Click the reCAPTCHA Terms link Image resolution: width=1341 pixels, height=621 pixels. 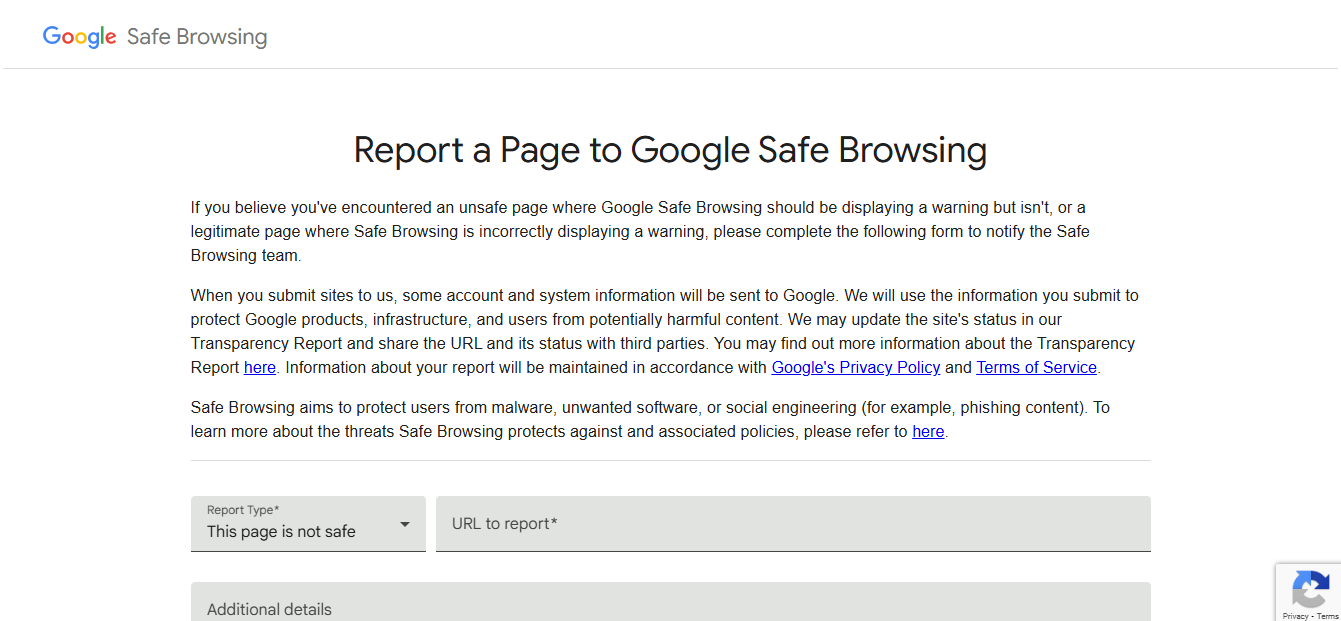pyautogui.click(x=1327, y=616)
